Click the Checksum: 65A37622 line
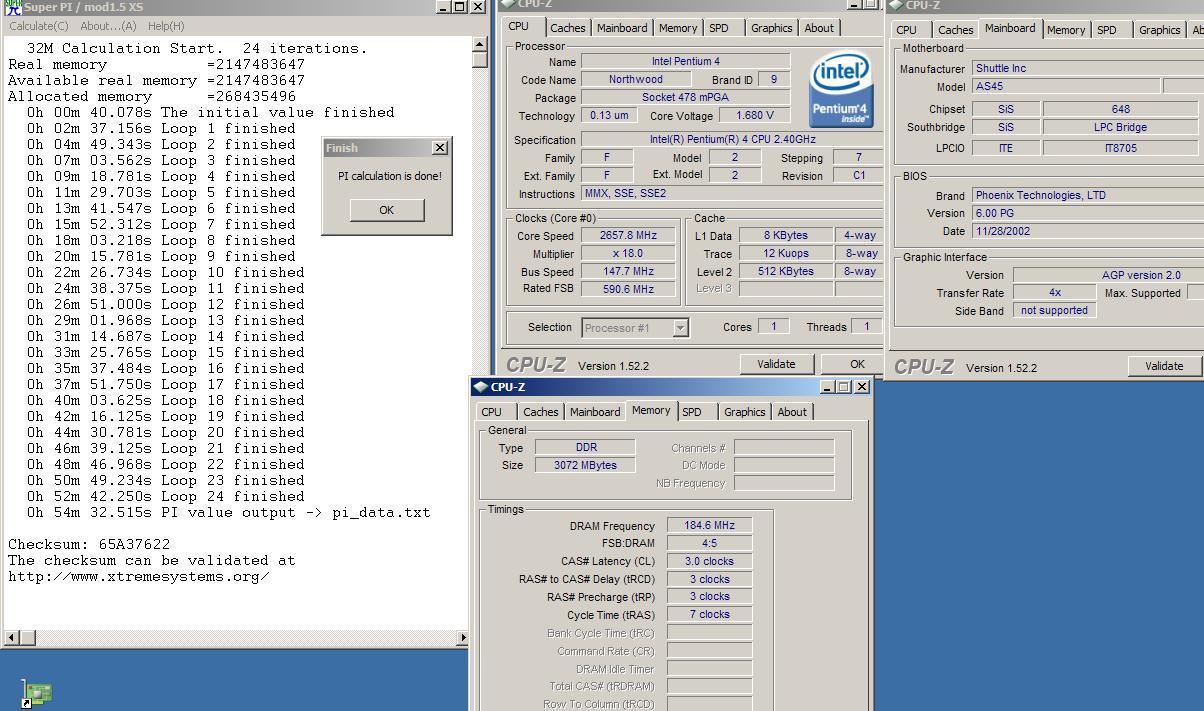This screenshot has height=711, width=1204. [89, 544]
